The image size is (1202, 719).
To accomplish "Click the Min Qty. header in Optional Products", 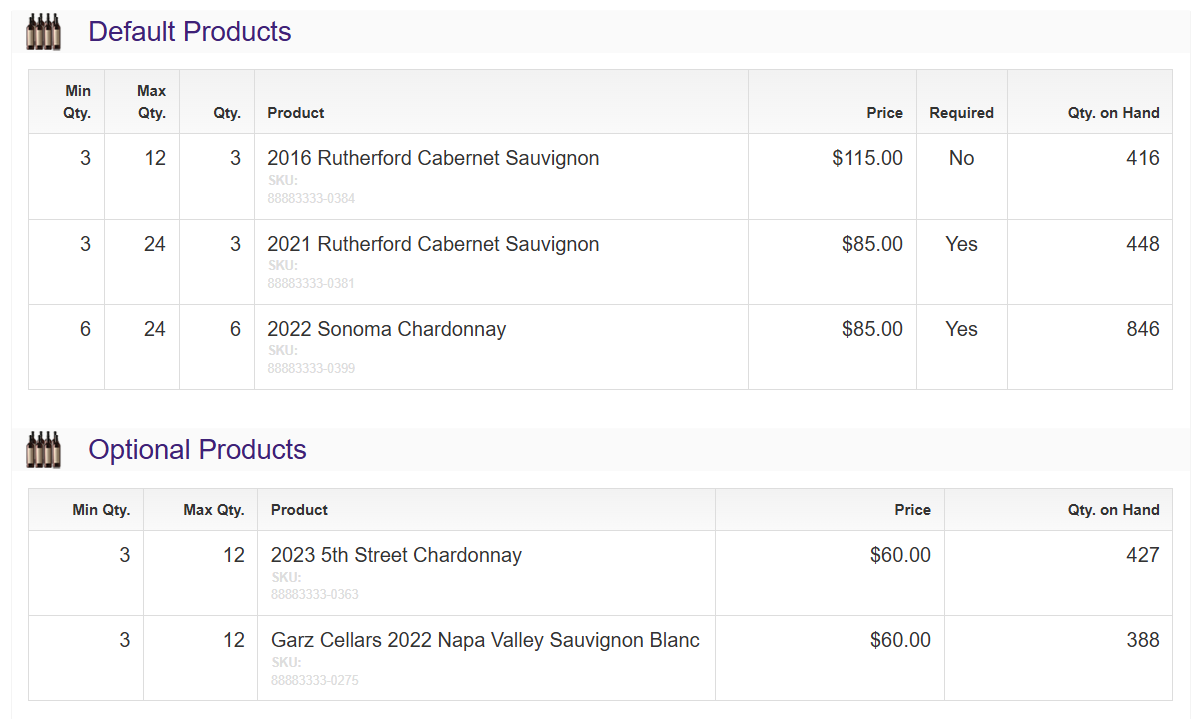I will pos(101,510).
